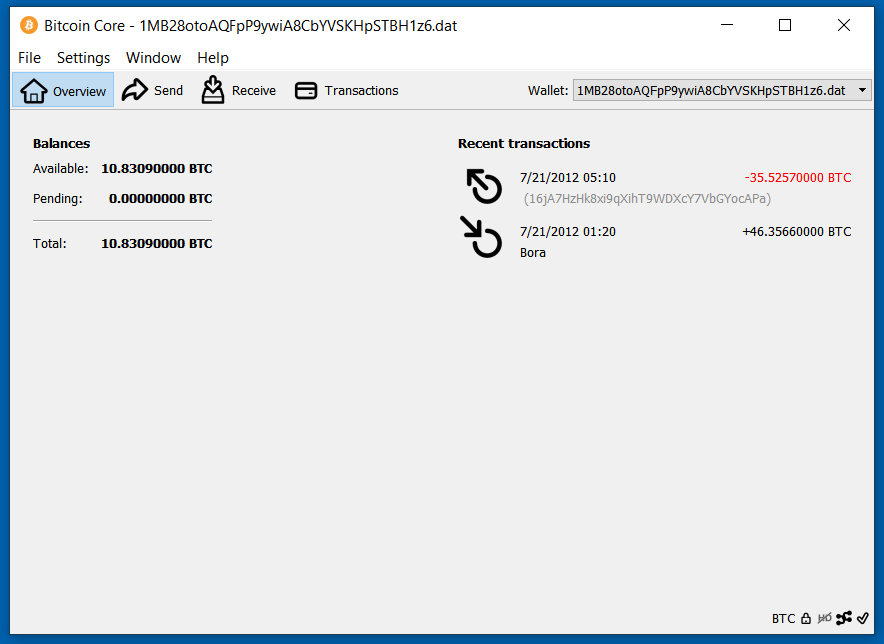Image resolution: width=884 pixels, height=644 pixels.
Task: Select the +46.35660000 BTC transaction amount
Action: click(x=796, y=232)
